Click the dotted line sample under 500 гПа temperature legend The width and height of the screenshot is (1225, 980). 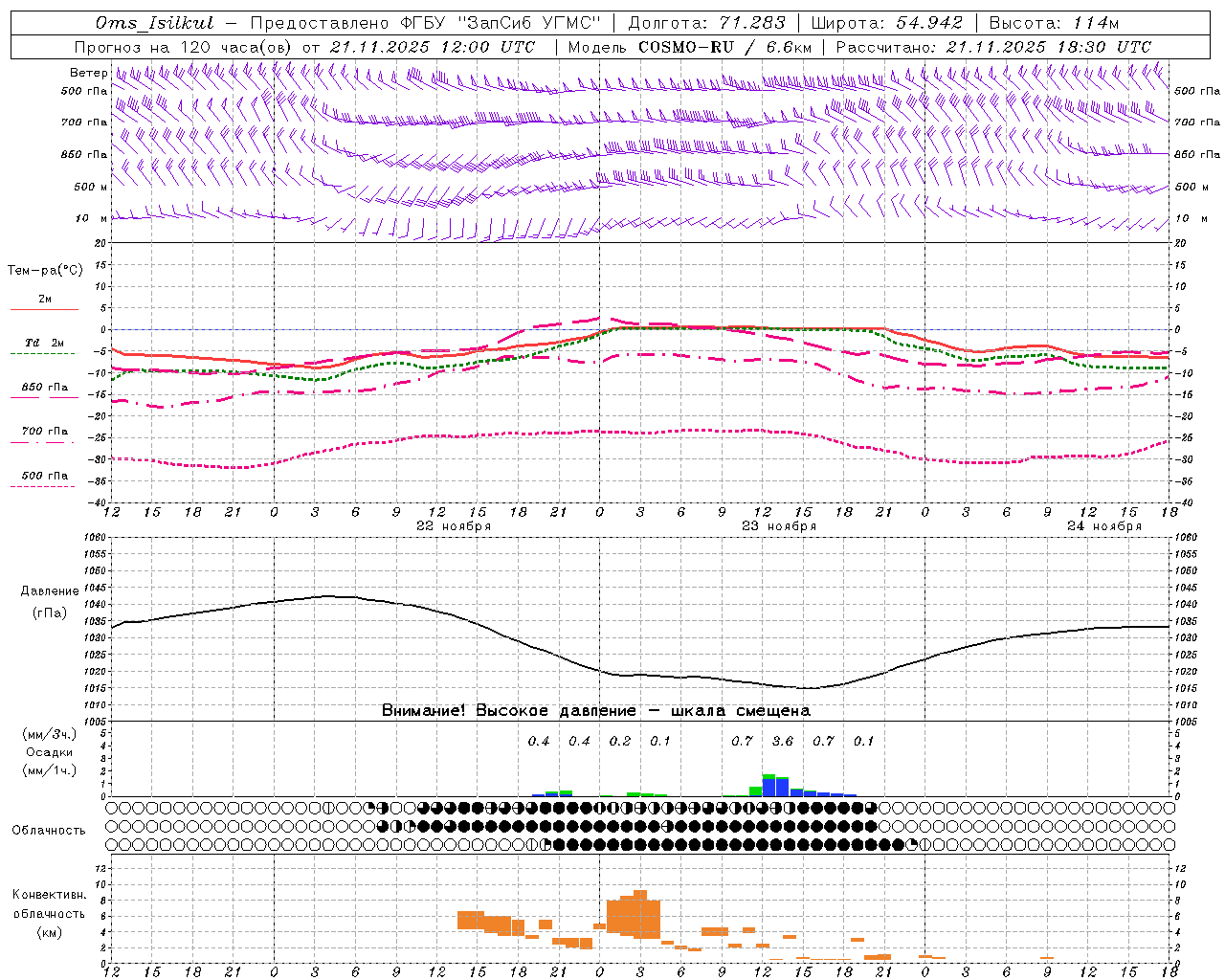(44, 486)
